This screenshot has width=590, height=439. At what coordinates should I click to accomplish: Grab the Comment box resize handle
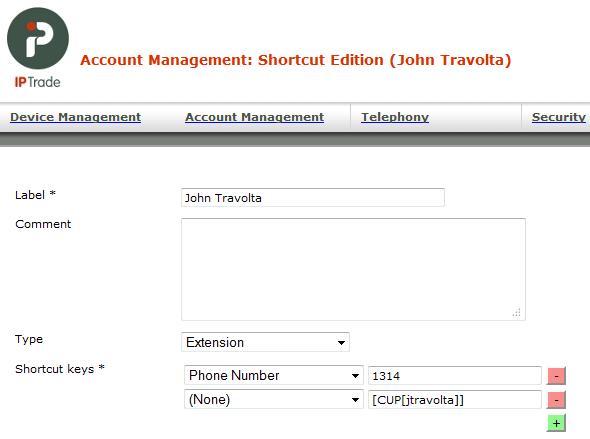[x=517, y=312]
